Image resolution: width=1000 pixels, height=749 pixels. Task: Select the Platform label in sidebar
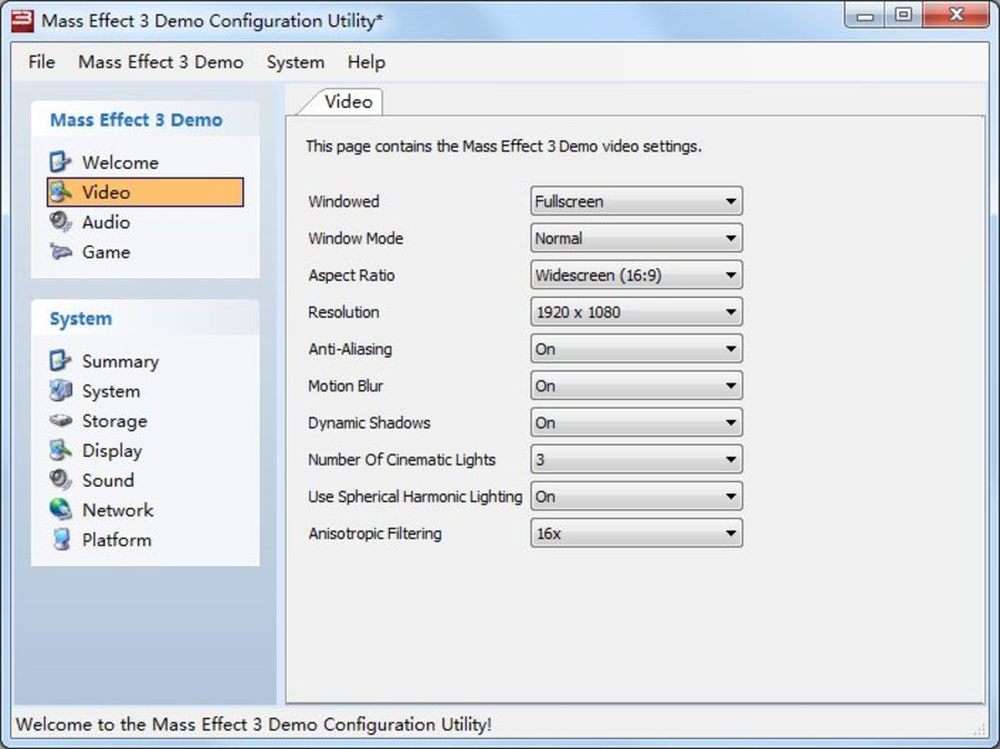[x=117, y=540]
